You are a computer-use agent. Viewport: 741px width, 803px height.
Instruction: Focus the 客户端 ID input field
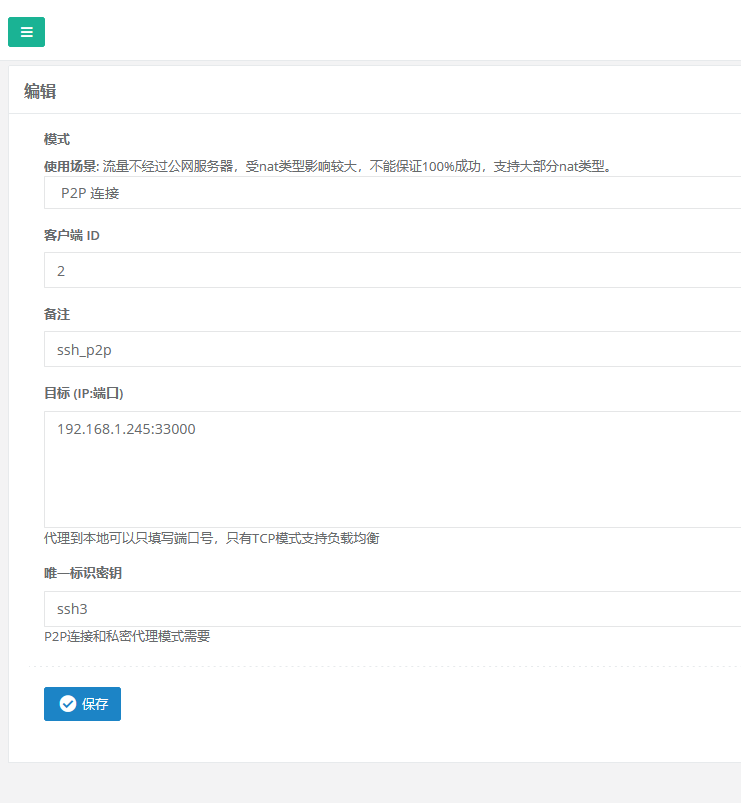392,271
